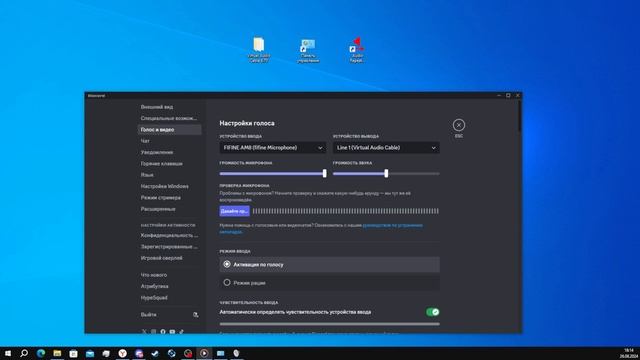The width and height of the screenshot is (640, 360).
Task: Open Steam from the taskbar
Action: pyautogui.click(x=155, y=353)
